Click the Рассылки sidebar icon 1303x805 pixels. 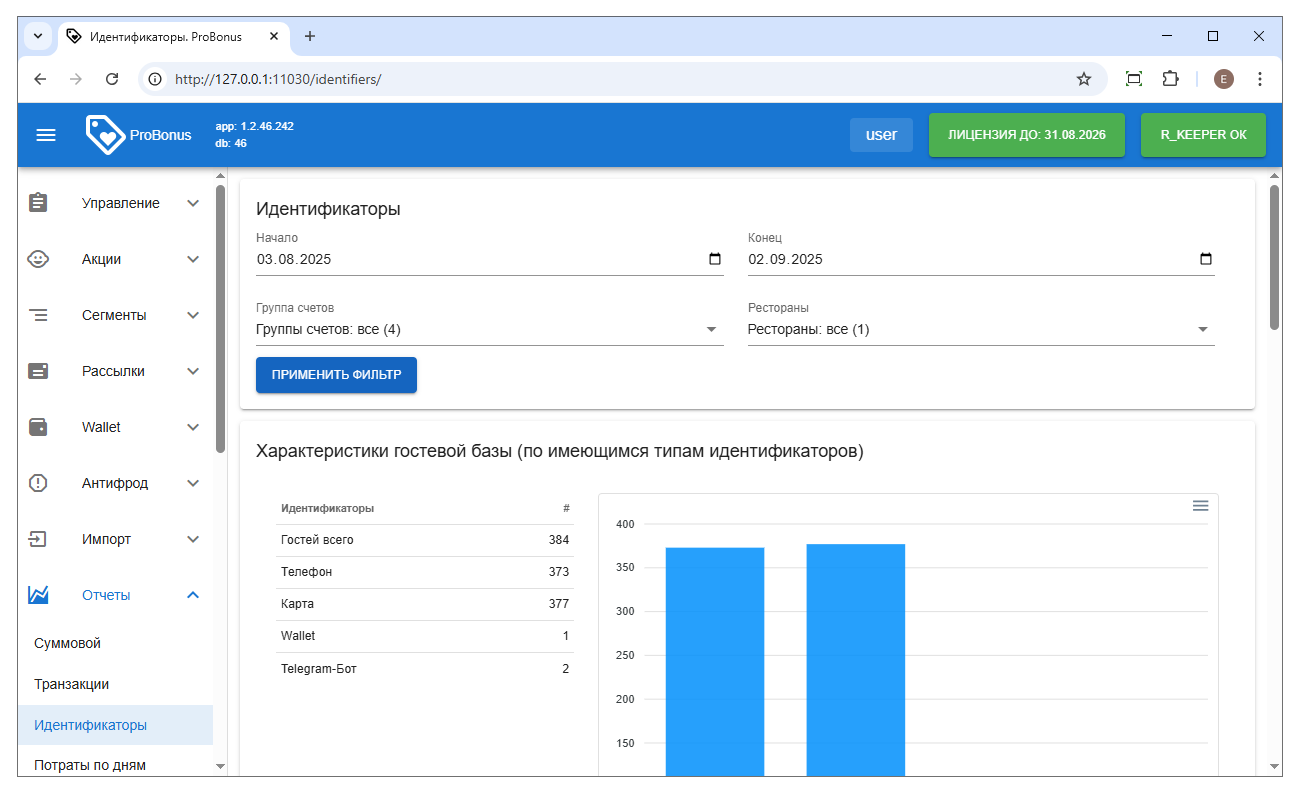(38, 371)
